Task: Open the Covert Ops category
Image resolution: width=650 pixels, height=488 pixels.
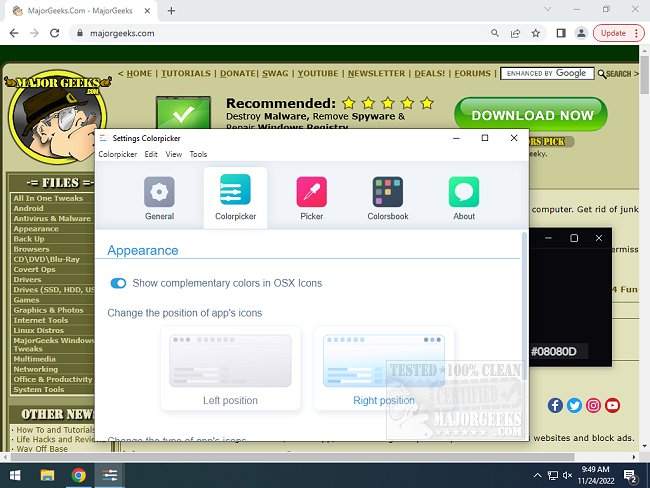Action: tap(34, 269)
